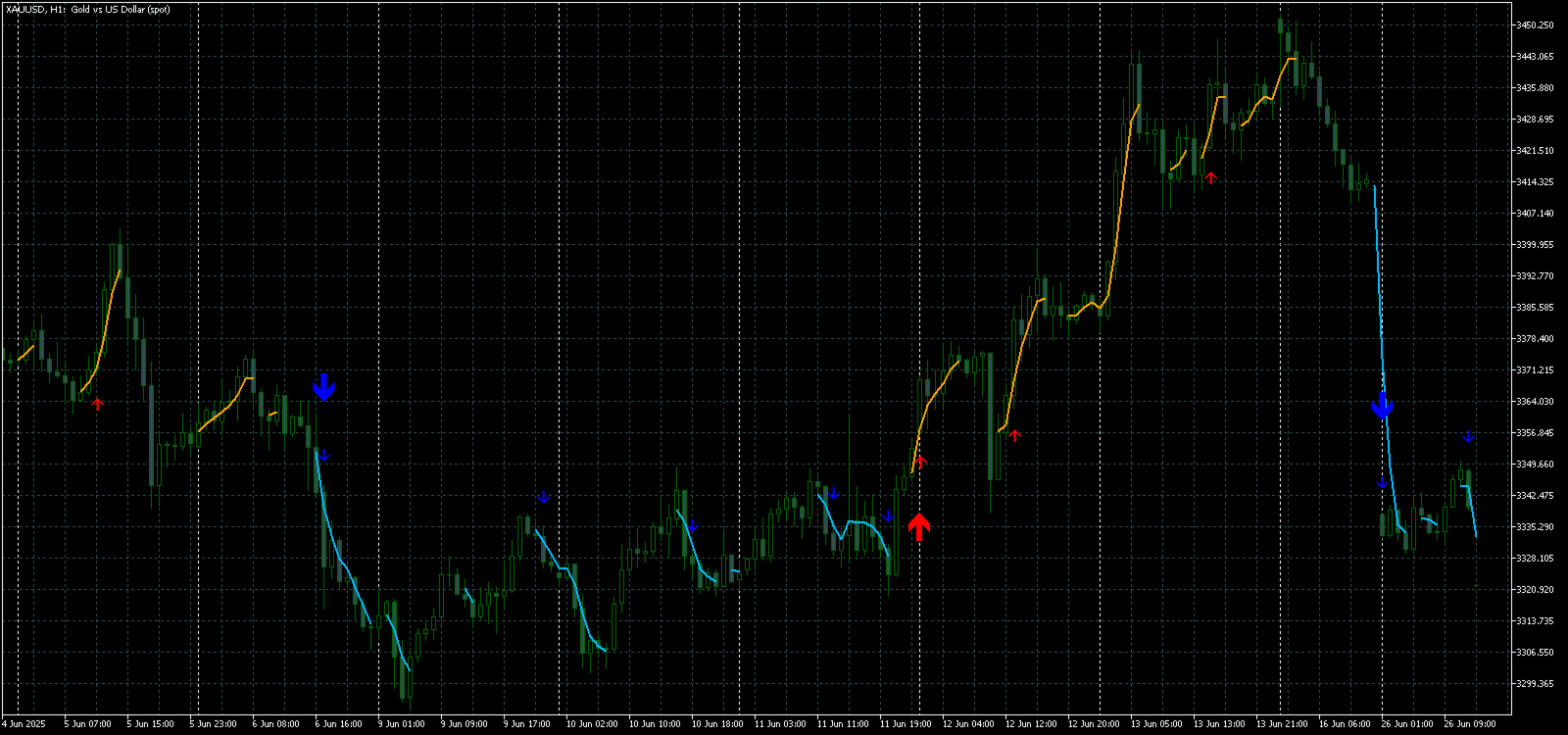Click the 11 Jun 03:00 time label
This screenshot has height=735, width=1568.
(780, 724)
